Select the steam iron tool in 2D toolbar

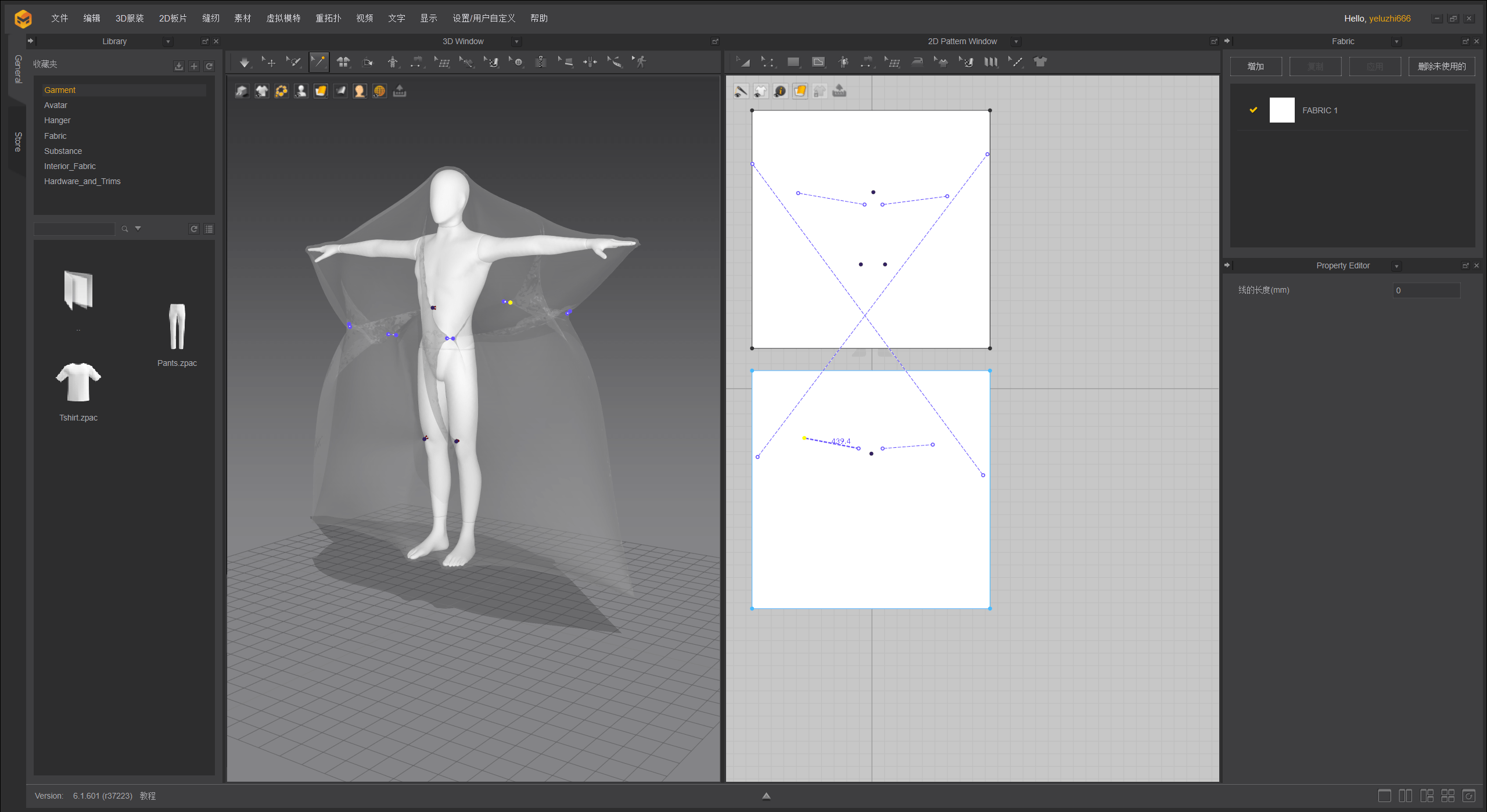coord(917,62)
